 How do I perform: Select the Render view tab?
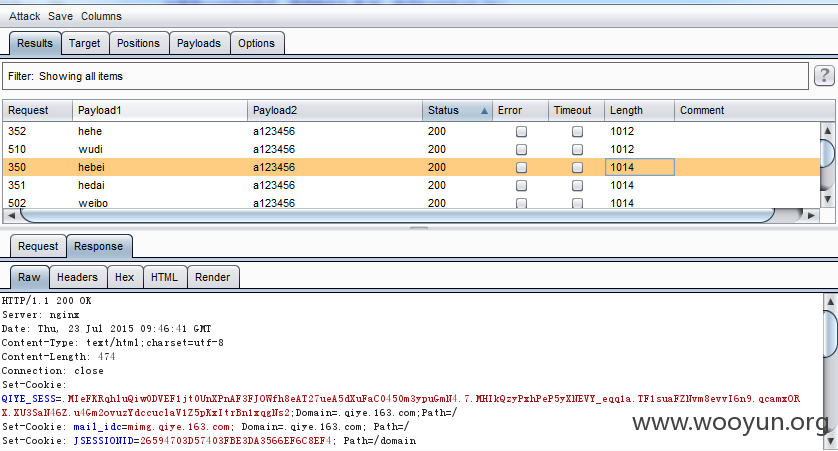click(x=213, y=277)
